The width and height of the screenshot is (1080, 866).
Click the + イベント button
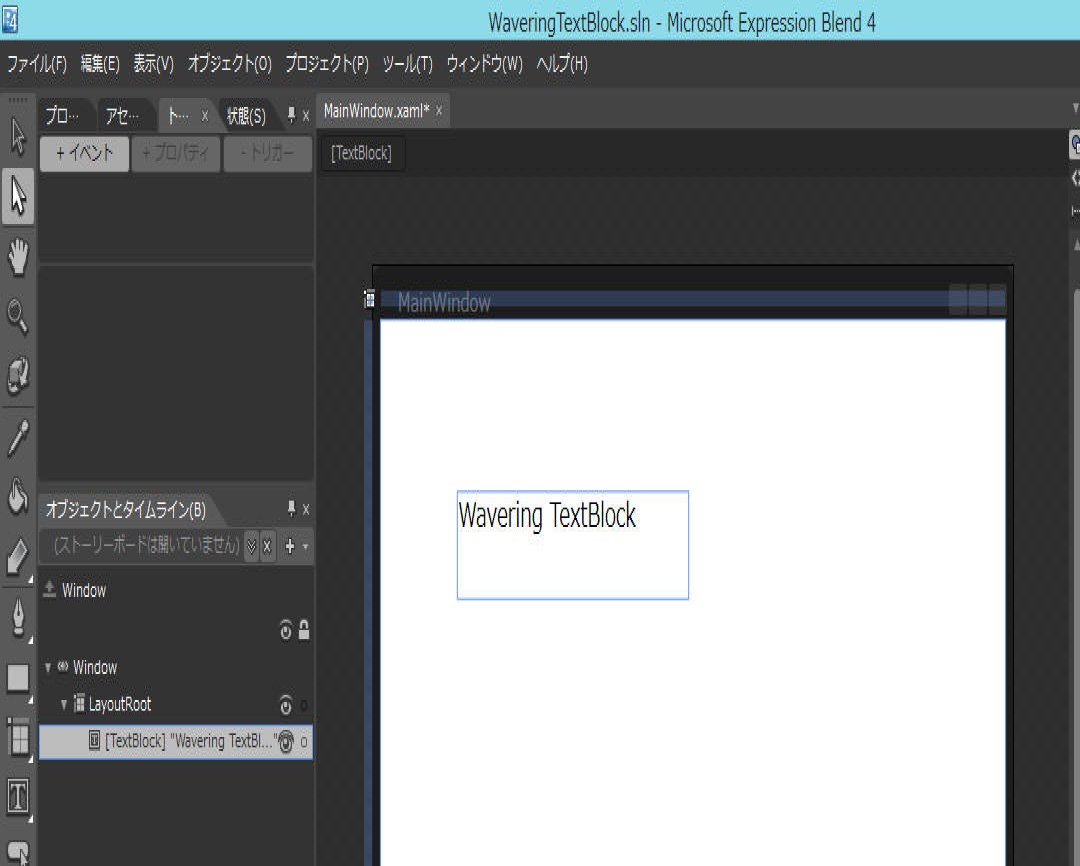click(x=84, y=154)
